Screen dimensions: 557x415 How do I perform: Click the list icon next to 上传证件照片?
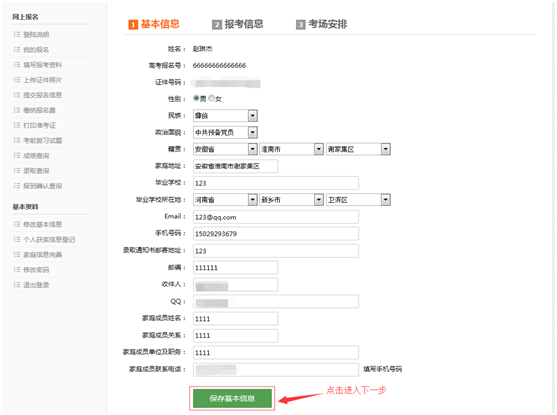click(17, 80)
